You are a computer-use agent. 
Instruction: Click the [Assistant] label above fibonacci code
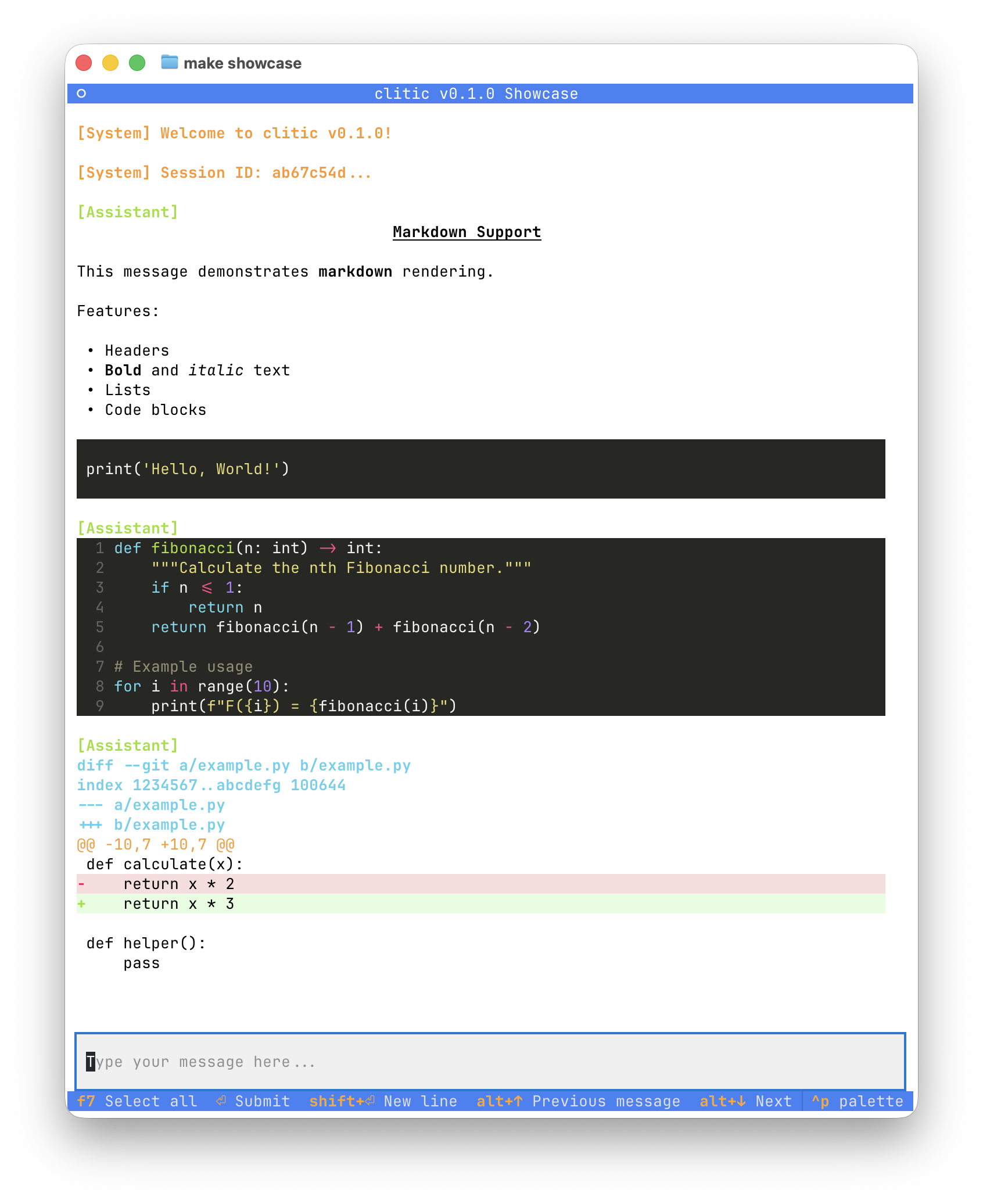click(128, 528)
